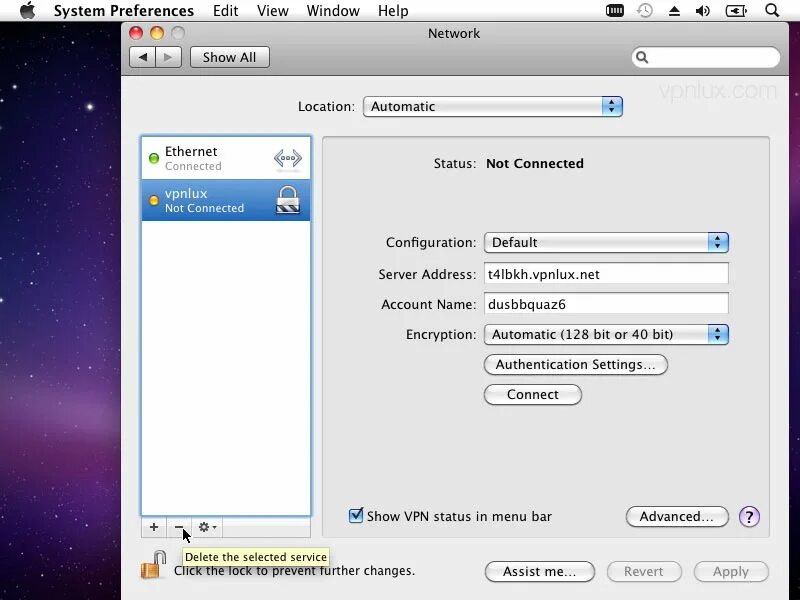Open Authentication Settings
This screenshot has height=600, width=800.
click(x=576, y=365)
